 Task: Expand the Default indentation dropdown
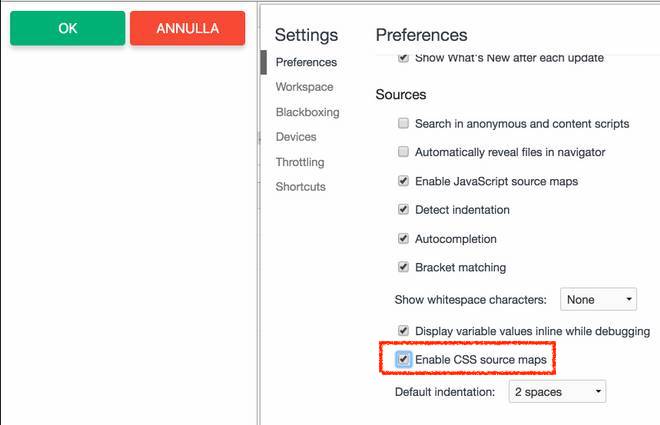click(556, 392)
